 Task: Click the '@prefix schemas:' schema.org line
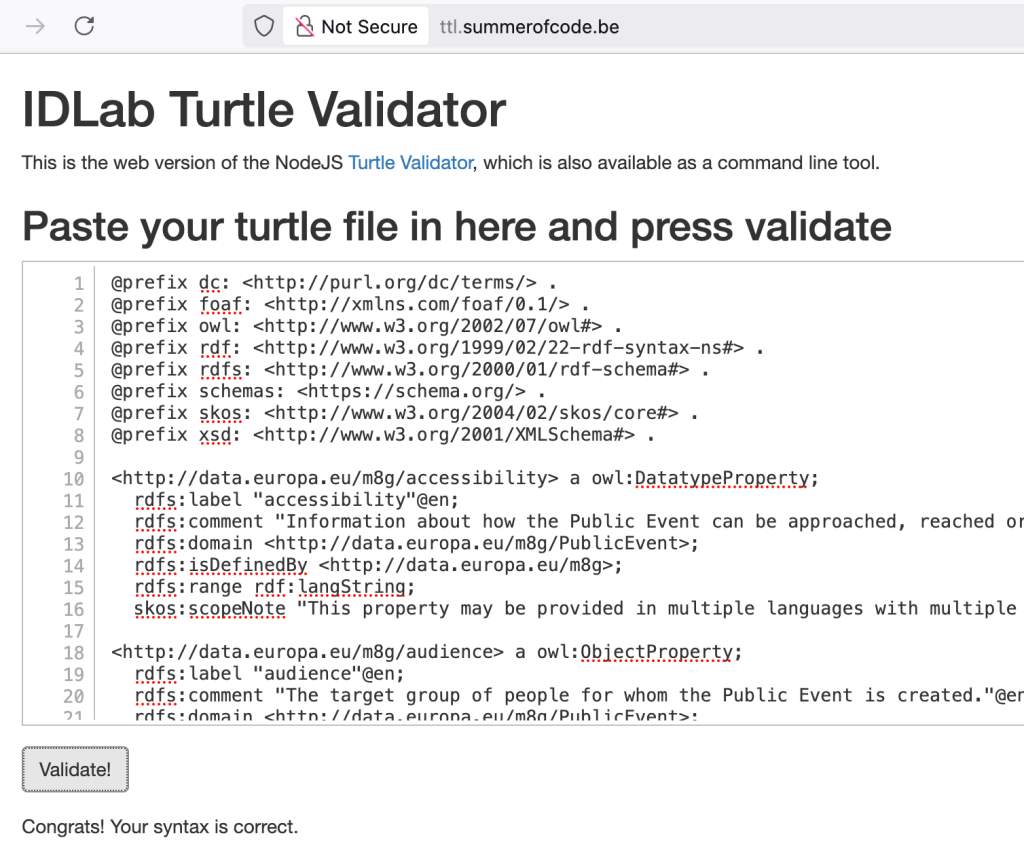[328, 391]
